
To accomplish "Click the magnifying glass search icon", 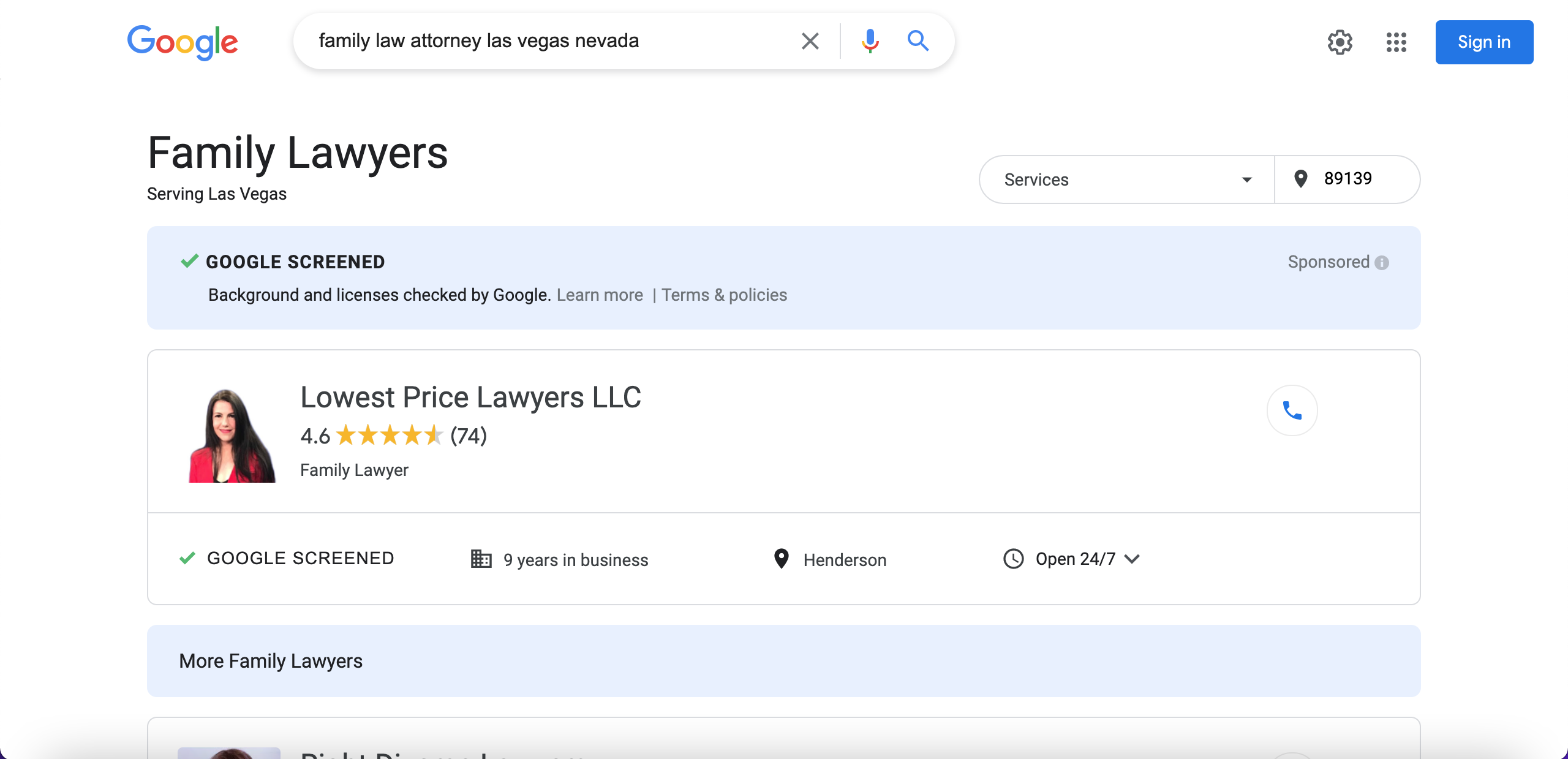I will [918, 41].
